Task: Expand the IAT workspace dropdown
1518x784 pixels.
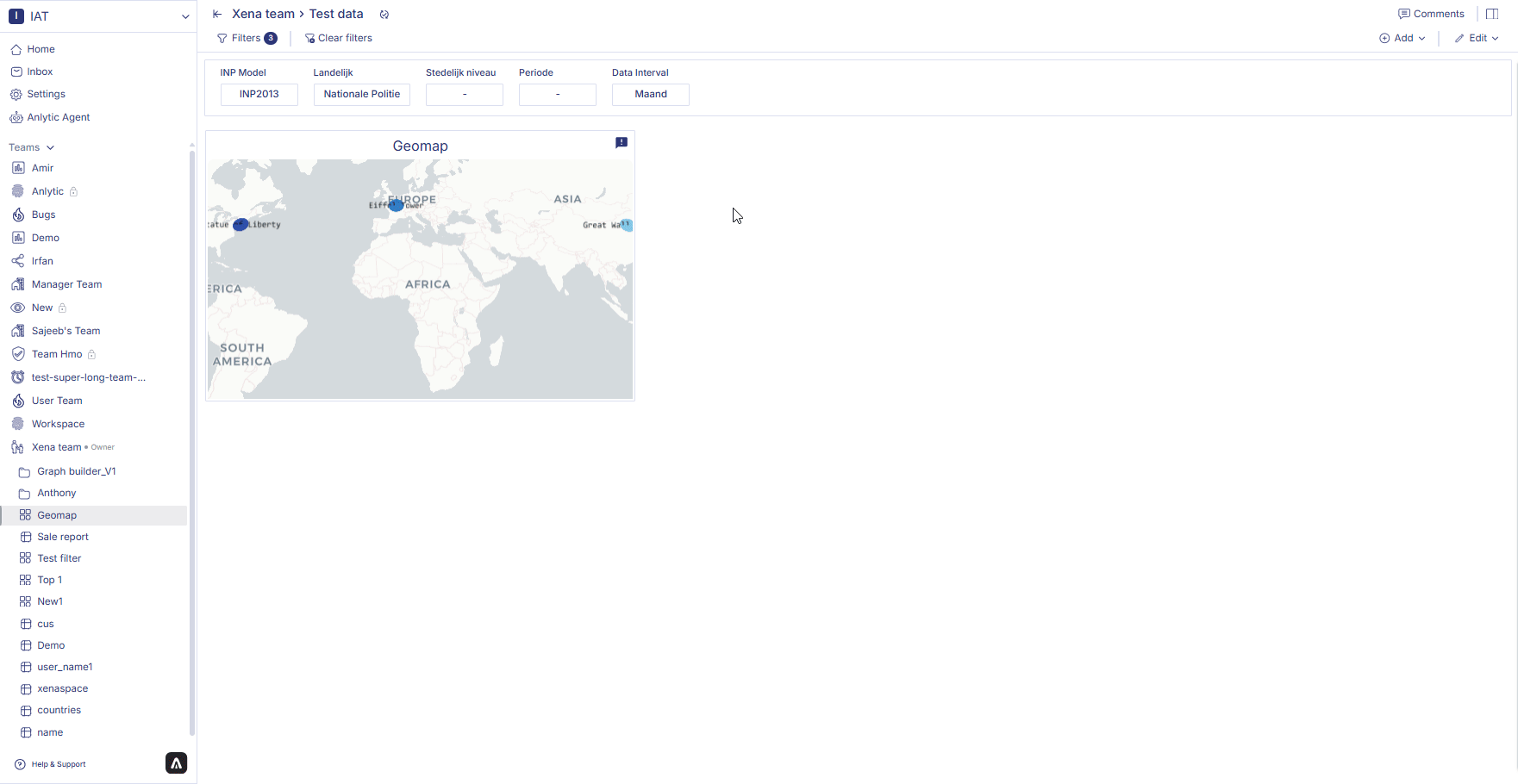Action: (184, 16)
